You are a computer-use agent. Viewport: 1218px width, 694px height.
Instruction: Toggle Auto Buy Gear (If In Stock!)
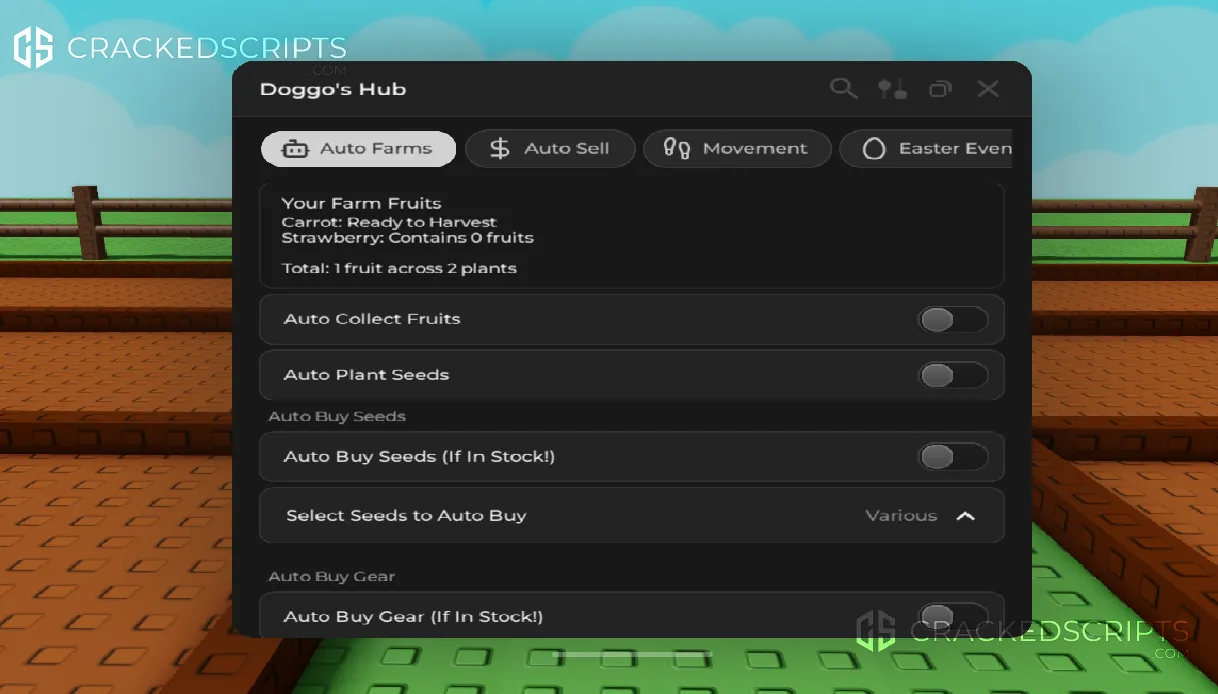[x=952, y=617]
